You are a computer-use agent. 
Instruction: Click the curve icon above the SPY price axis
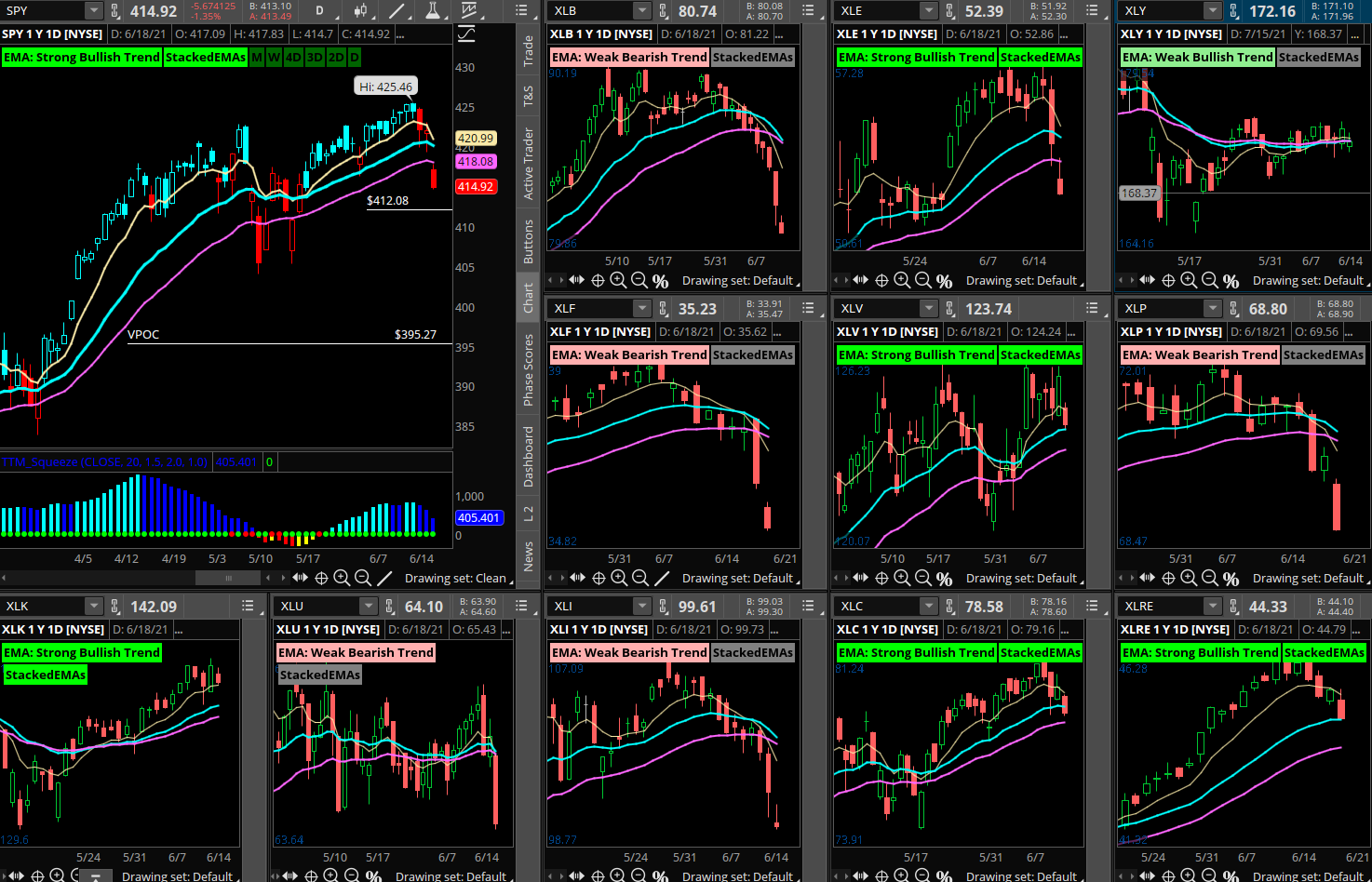point(466,34)
